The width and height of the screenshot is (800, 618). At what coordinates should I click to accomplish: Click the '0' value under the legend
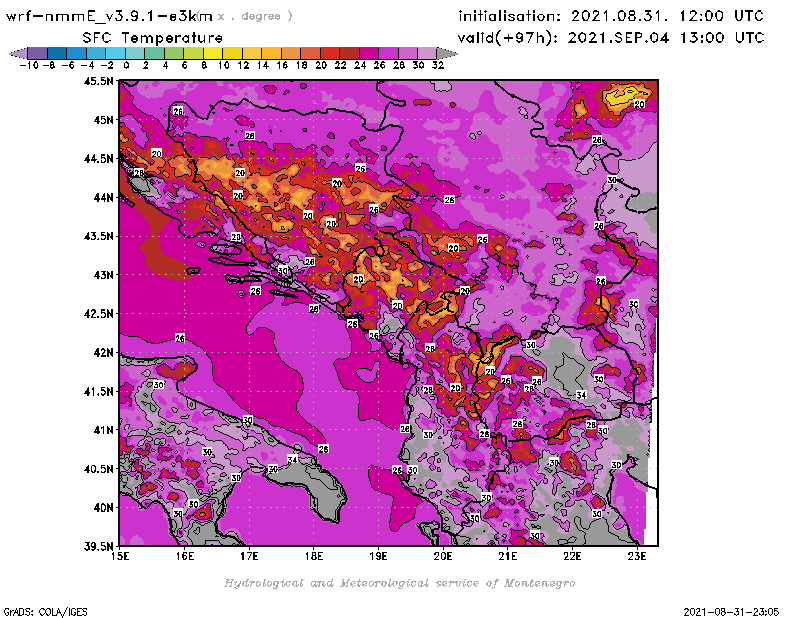point(126,65)
